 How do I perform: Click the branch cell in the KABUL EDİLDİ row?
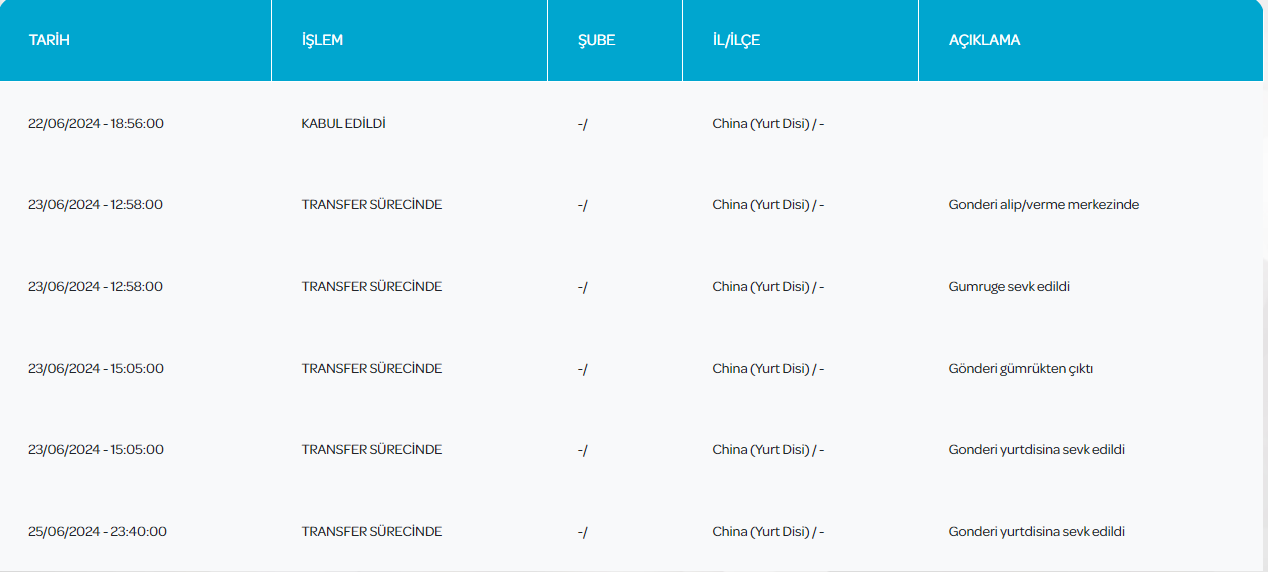point(582,124)
